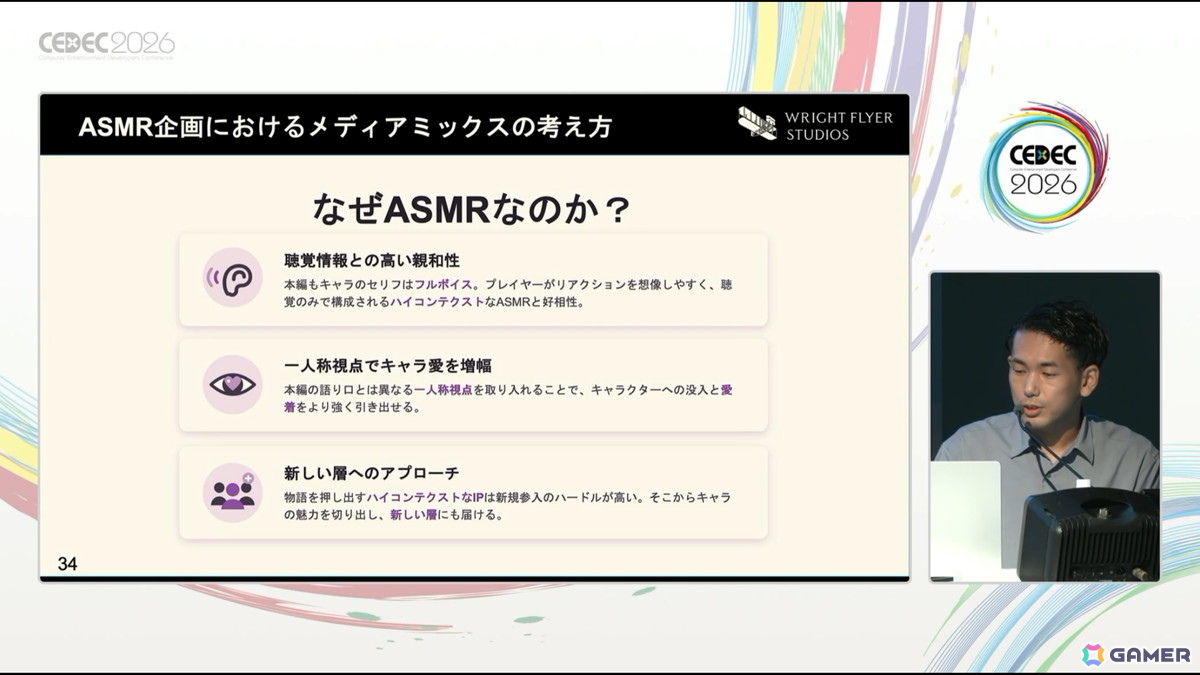Click the heading なぜASMRなのか？
The width and height of the screenshot is (1200, 675).
click(x=471, y=207)
